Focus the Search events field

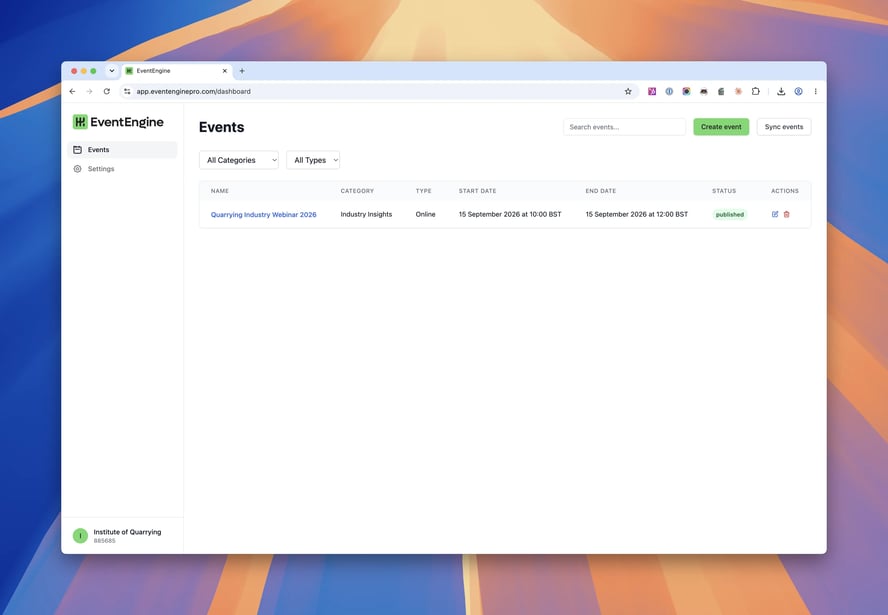[624, 127]
